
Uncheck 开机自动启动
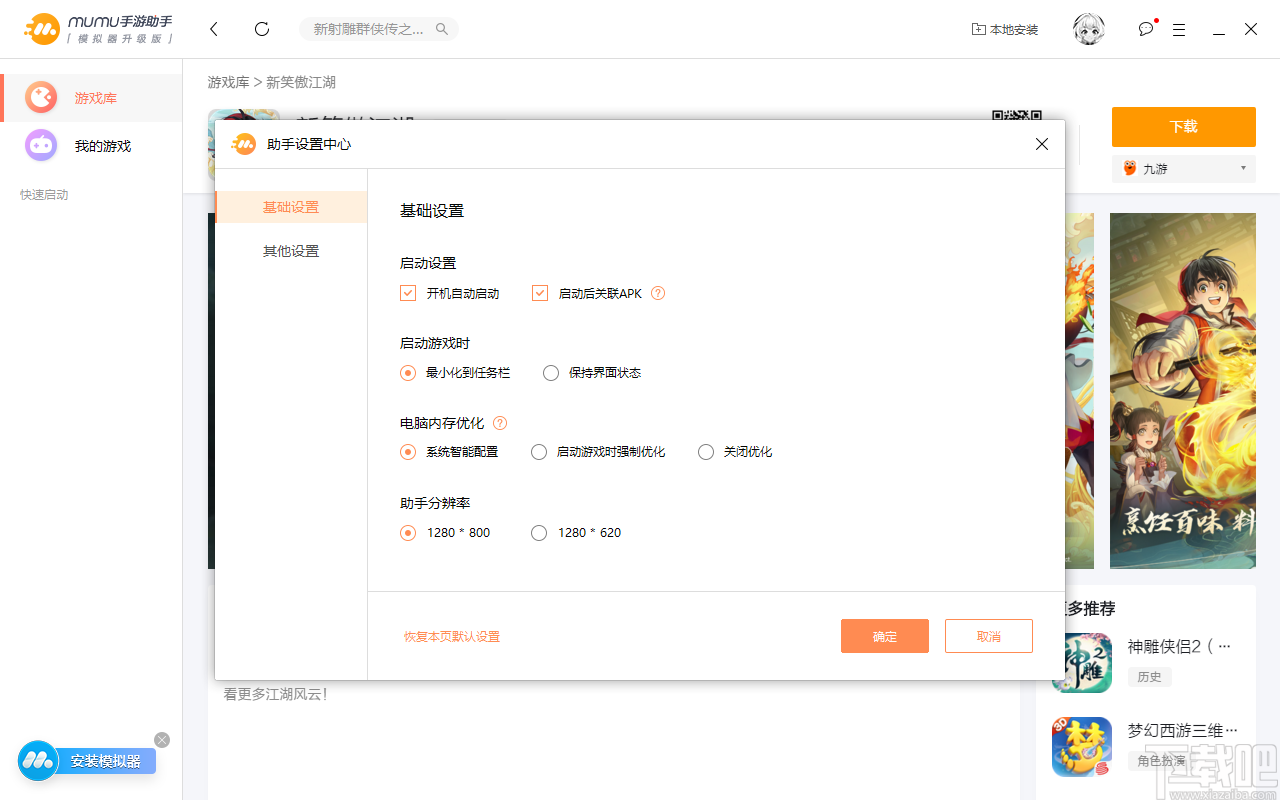tap(407, 293)
